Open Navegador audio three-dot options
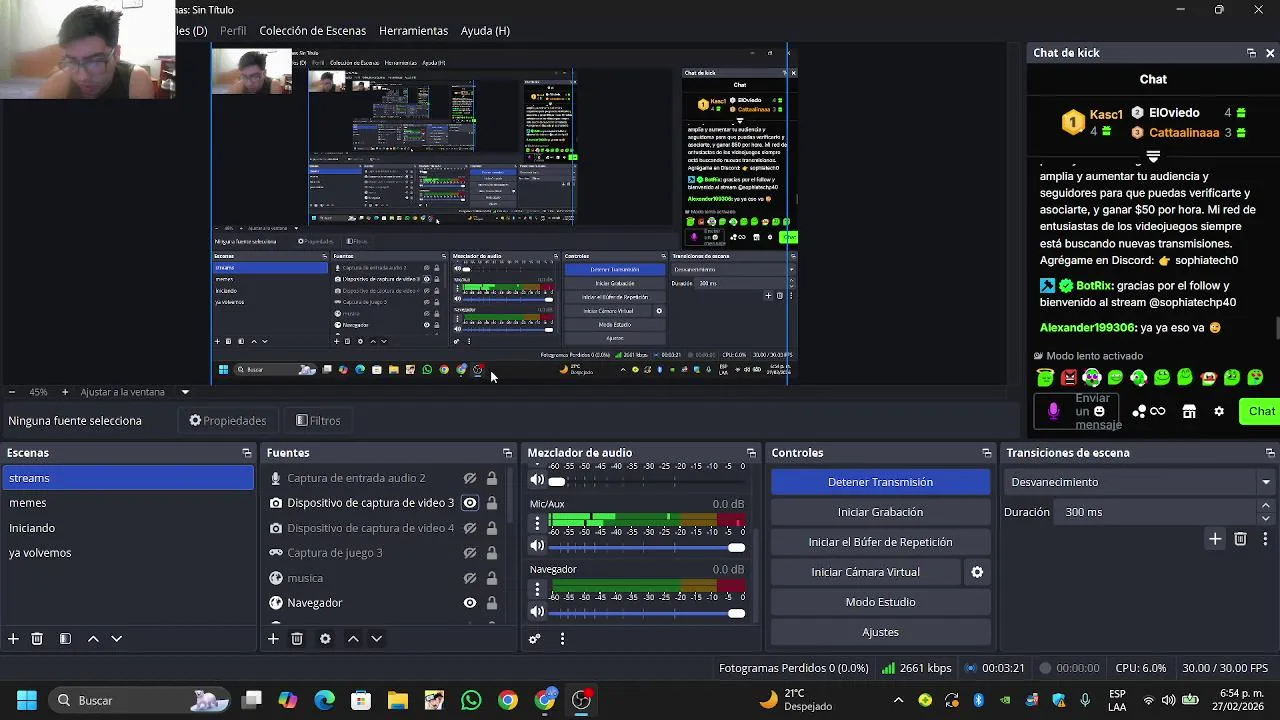 coord(537,588)
